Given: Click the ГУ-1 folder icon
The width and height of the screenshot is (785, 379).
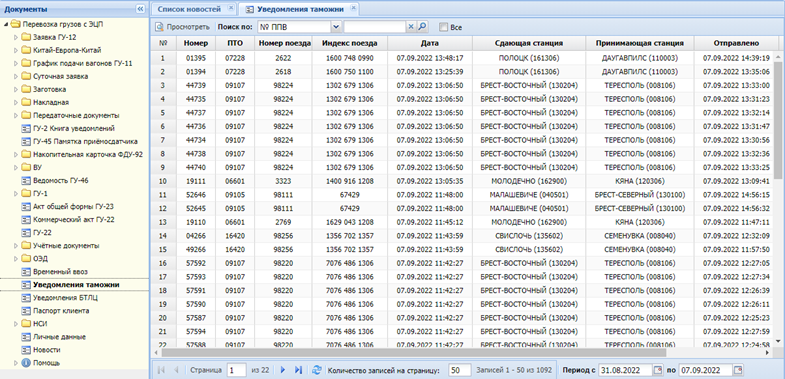Looking at the screenshot, I should (x=26, y=193).
